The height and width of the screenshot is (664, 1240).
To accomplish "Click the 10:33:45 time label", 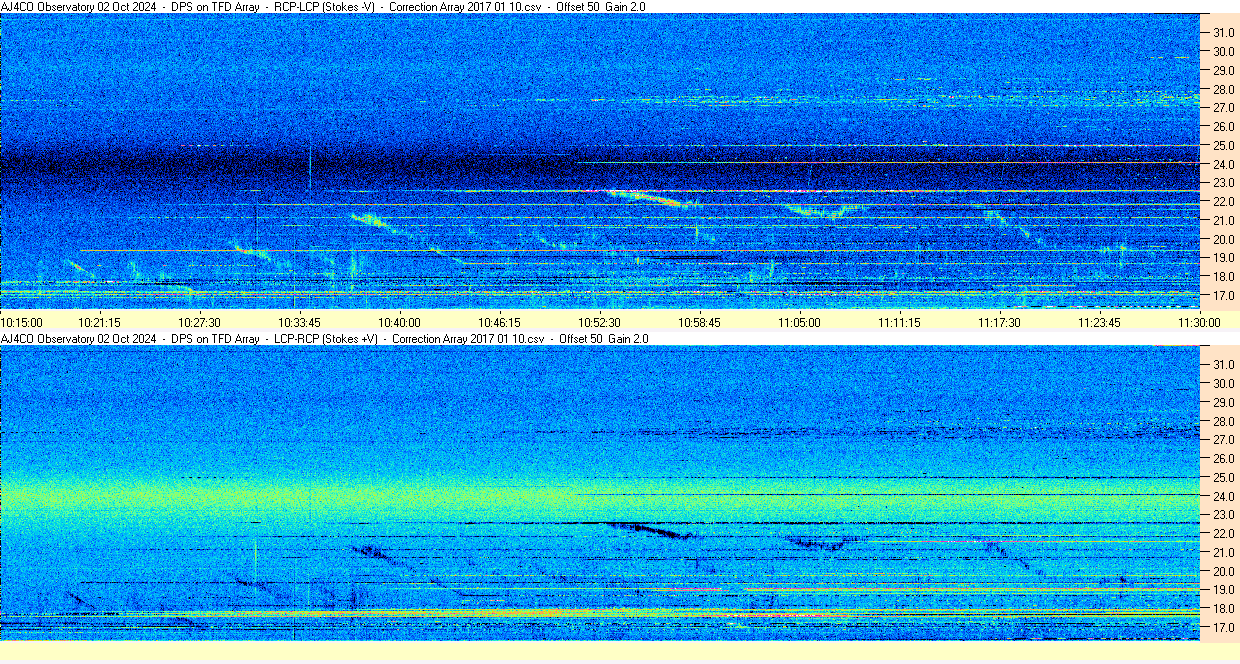I will 299,322.
